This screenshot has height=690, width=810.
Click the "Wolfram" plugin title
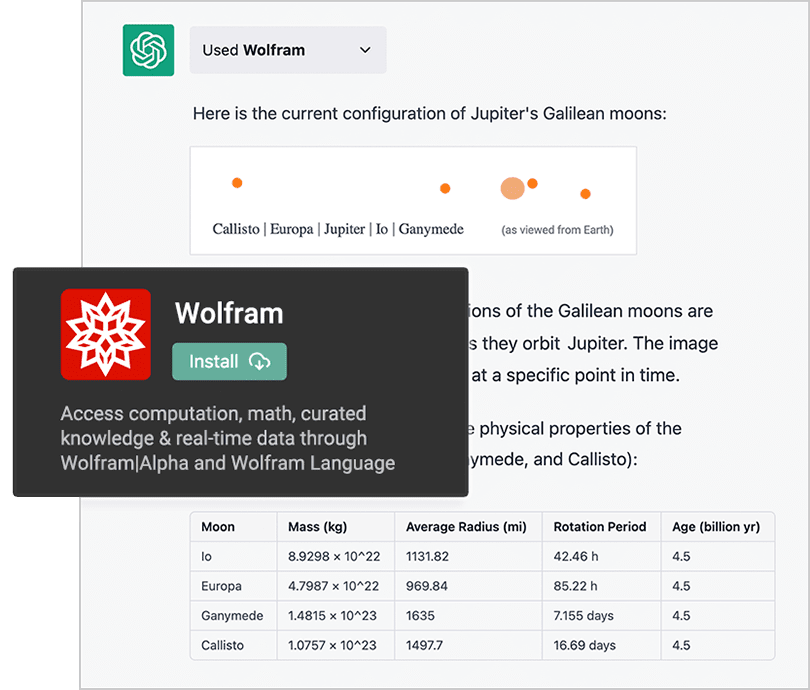click(229, 313)
